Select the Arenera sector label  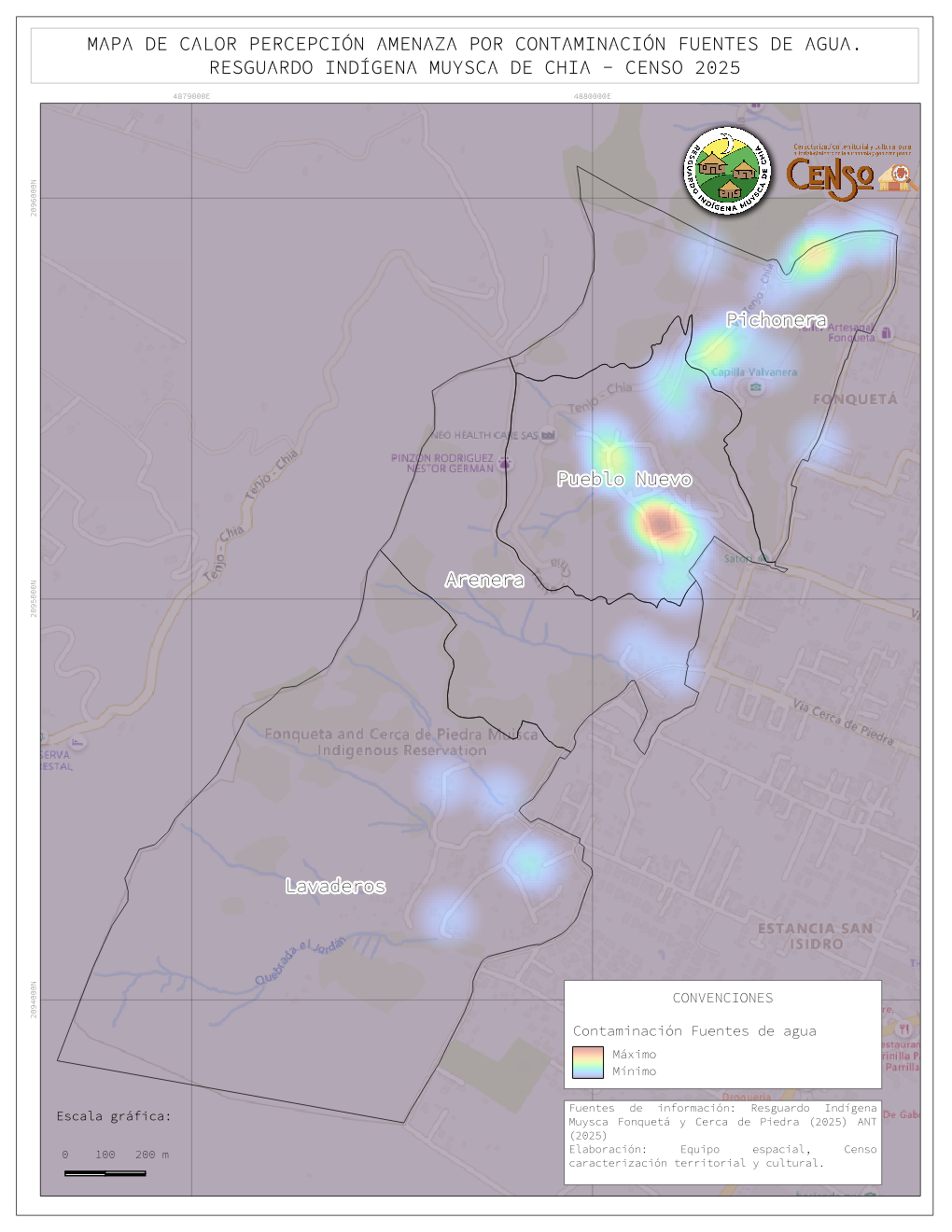click(484, 580)
